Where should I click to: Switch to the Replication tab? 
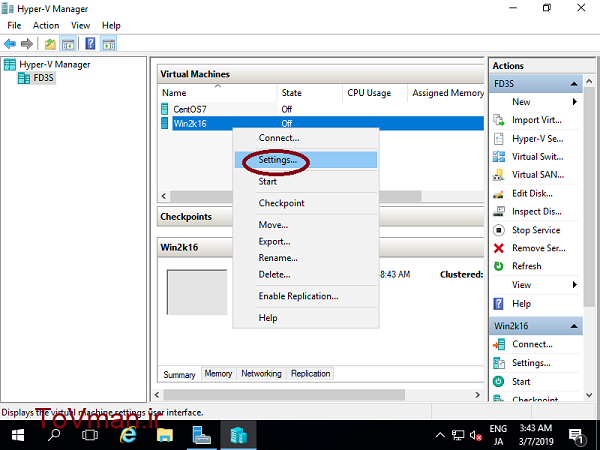310,373
